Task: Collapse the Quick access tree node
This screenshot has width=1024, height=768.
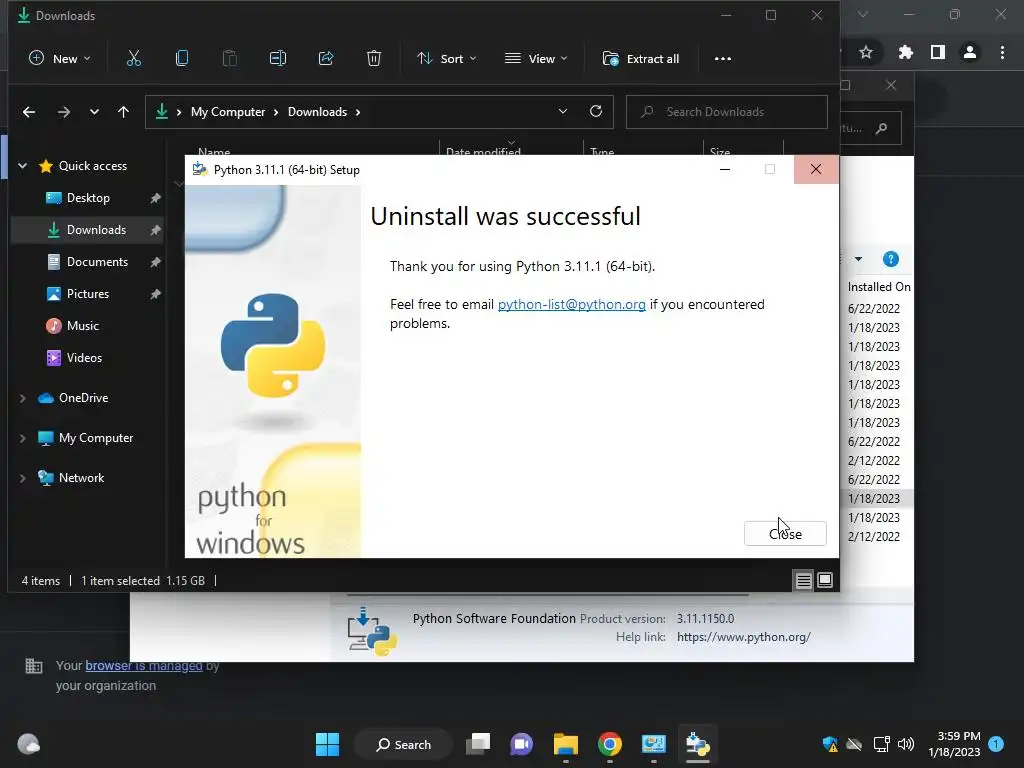Action: pyautogui.click(x=22, y=166)
